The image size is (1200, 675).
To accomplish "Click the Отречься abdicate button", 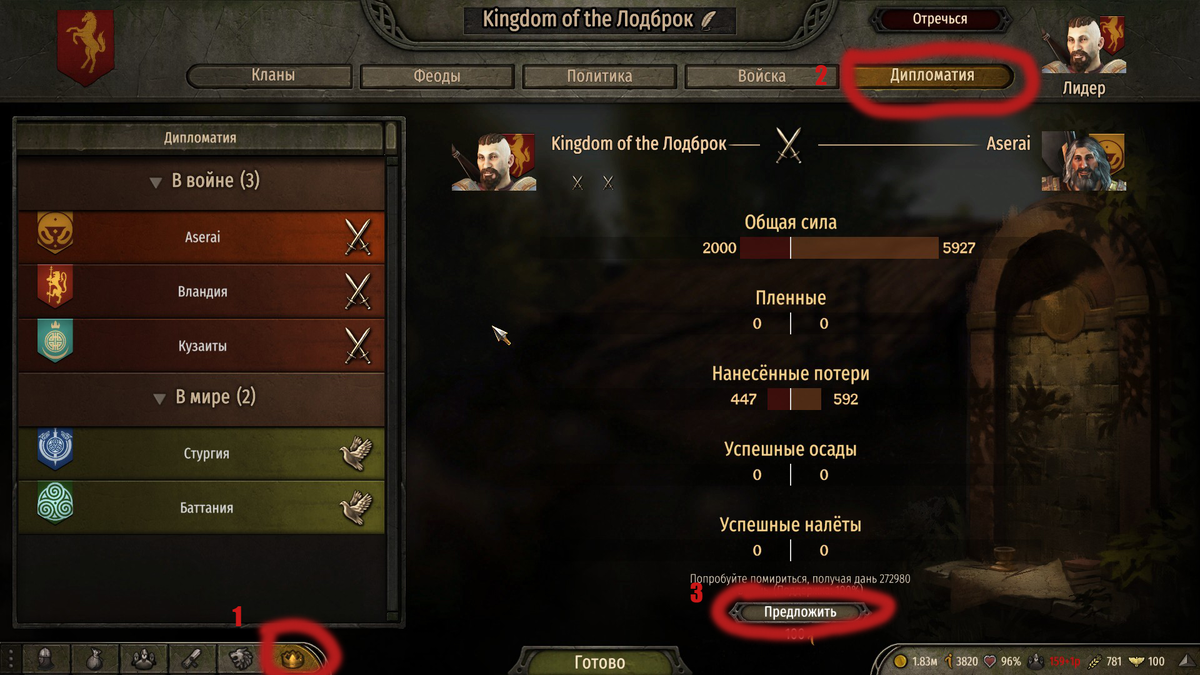I will pyautogui.click(x=940, y=19).
